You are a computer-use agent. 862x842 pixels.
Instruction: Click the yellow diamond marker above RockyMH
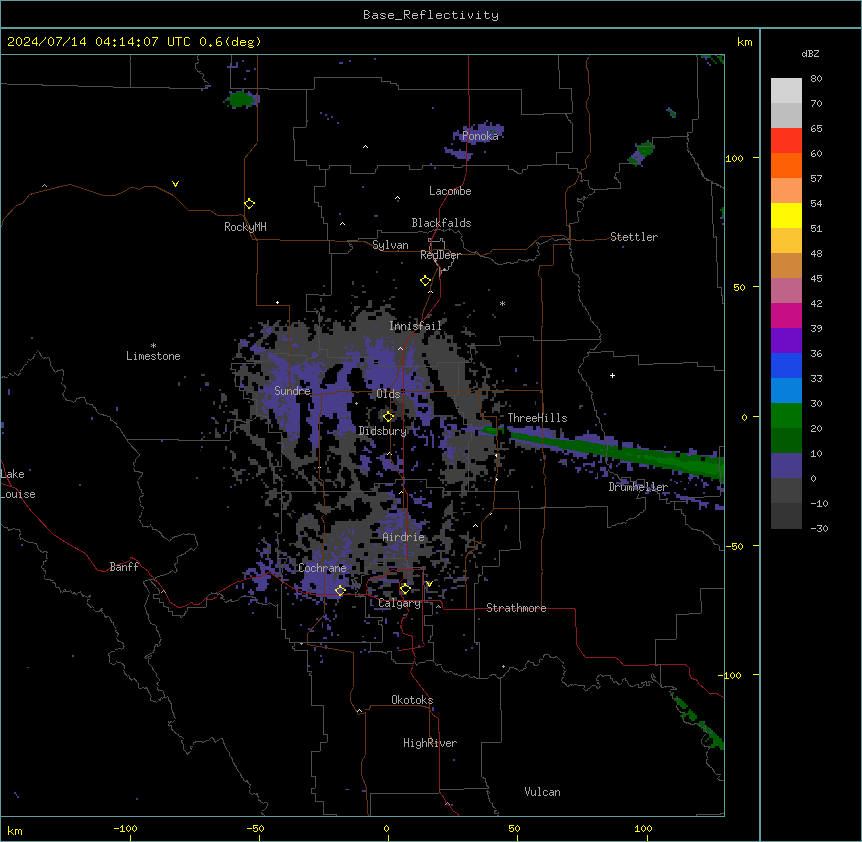250,204
